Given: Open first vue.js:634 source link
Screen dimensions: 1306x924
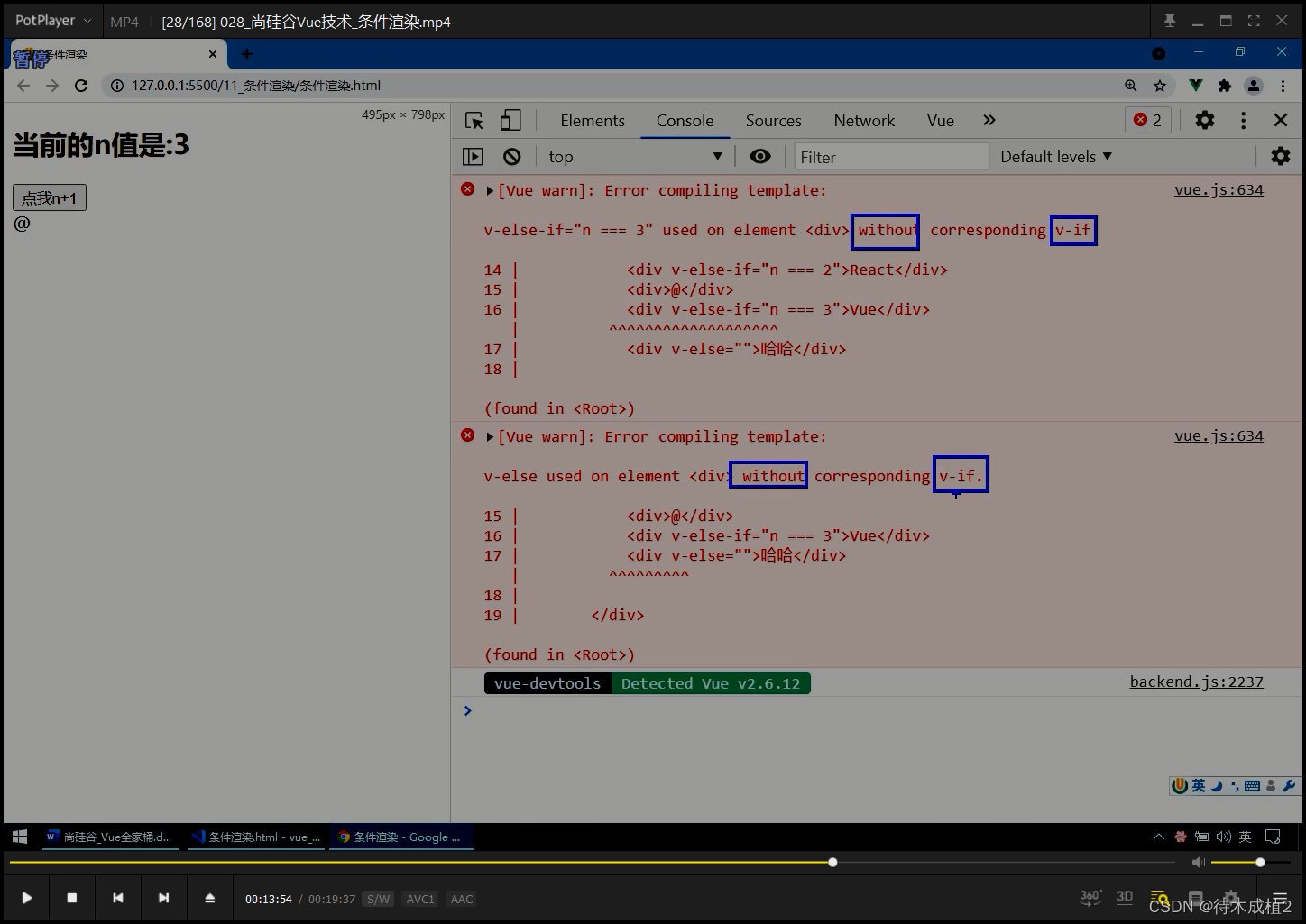Looking at the screenshot, I should 1219,190.
